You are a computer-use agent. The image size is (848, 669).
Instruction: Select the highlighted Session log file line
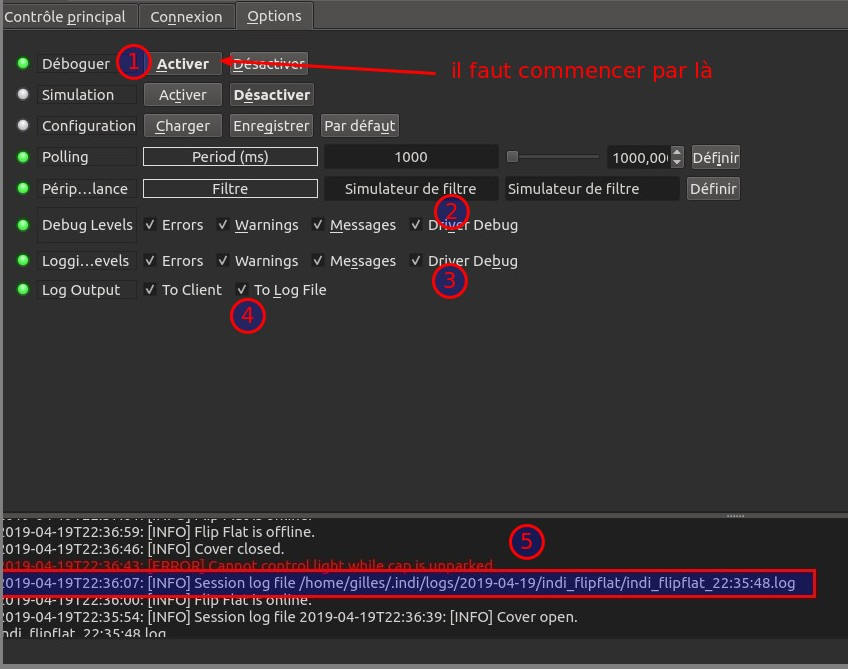click(x=407, y=583)
